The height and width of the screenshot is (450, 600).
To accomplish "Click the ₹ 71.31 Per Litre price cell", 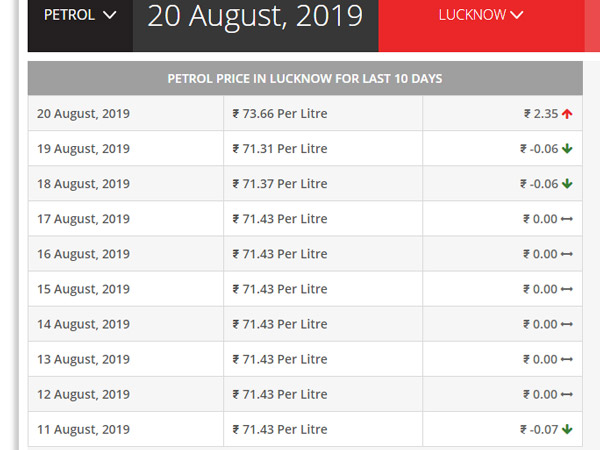I will pyautogui.click(x=280, y=149).
